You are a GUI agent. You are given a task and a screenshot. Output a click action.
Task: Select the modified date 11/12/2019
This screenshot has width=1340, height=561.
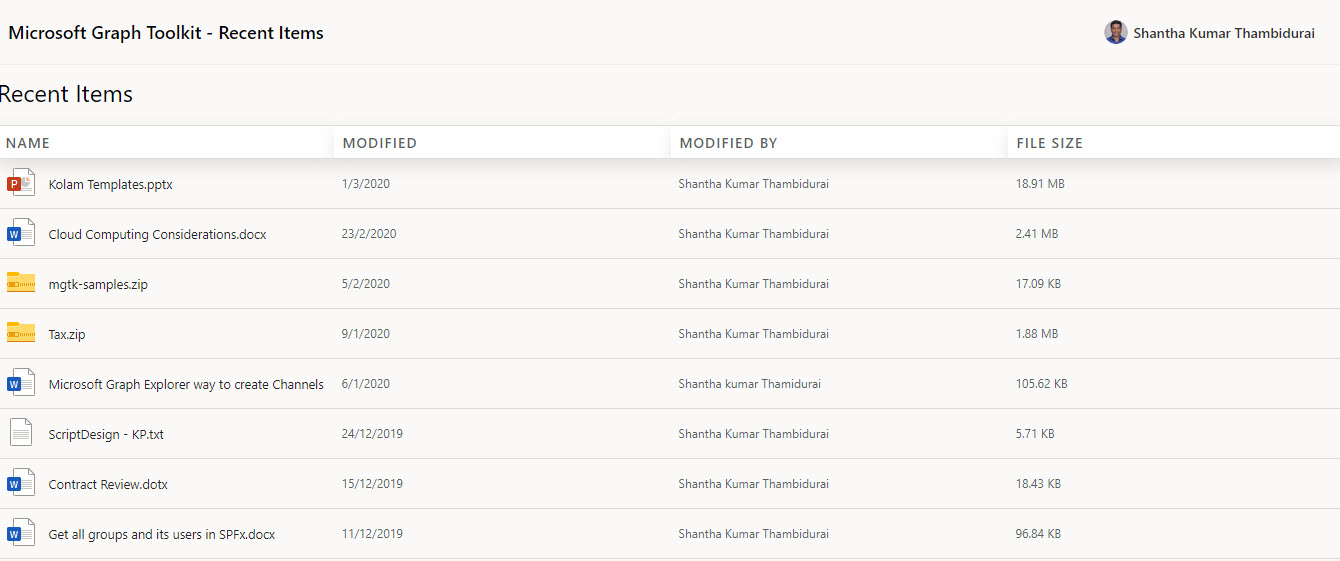click(x=372, y=534)
